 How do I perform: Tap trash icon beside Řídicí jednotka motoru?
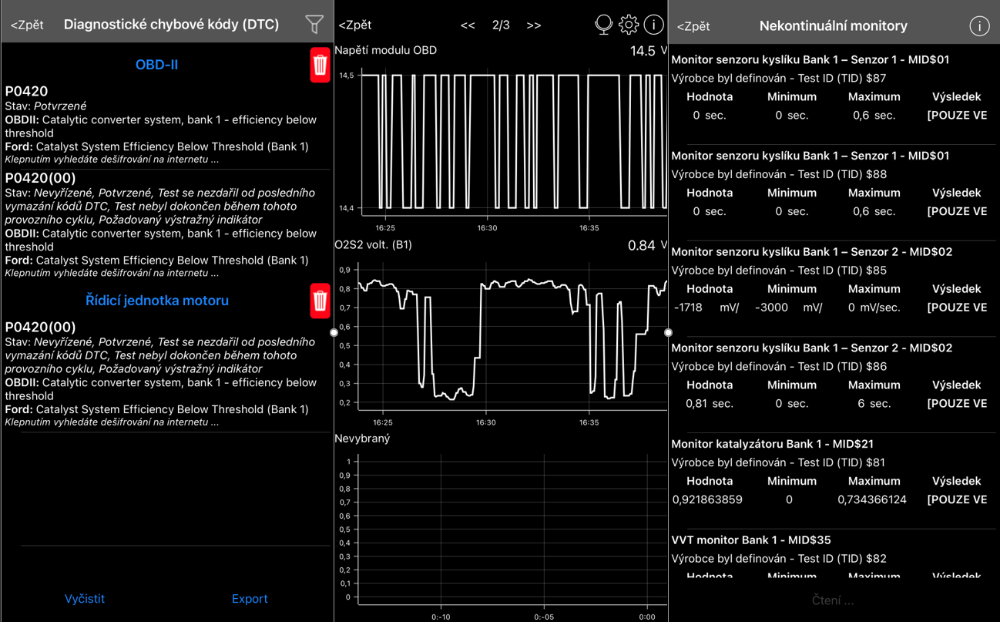[319, 299]
